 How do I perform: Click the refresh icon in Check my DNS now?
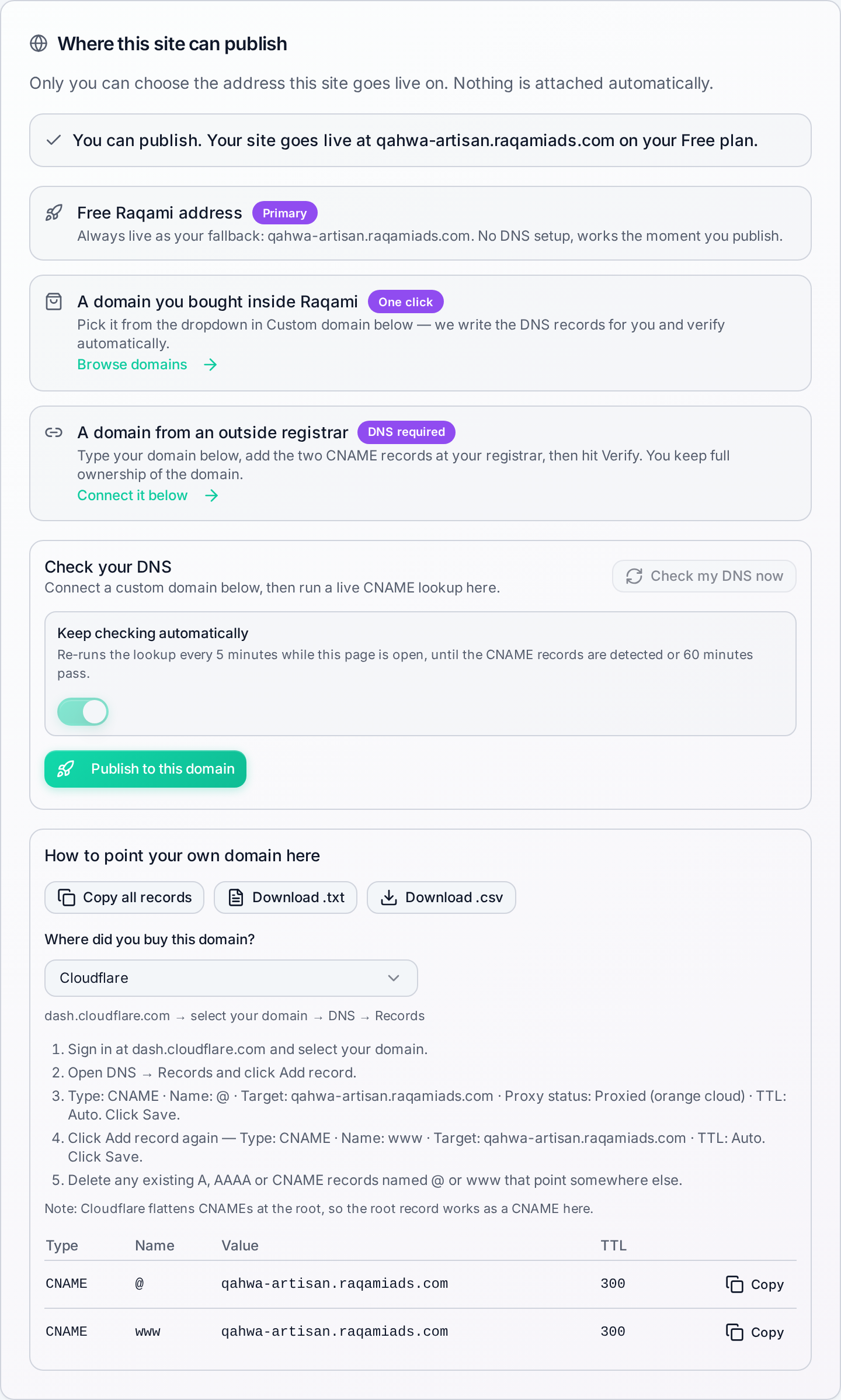[x=634, y=576]
